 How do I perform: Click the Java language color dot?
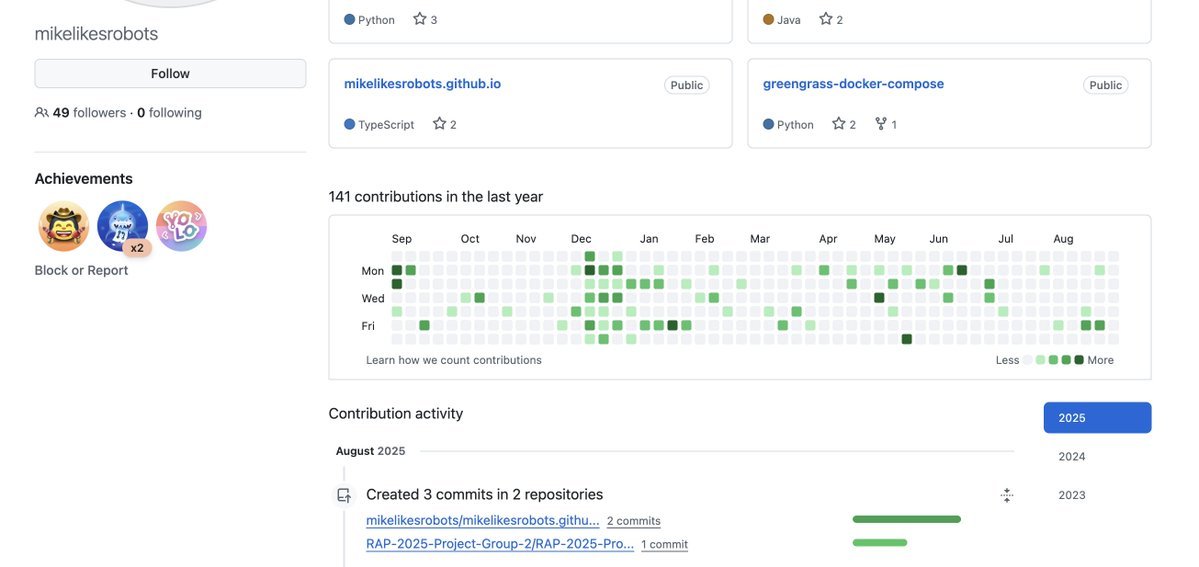tap(768, 19)
